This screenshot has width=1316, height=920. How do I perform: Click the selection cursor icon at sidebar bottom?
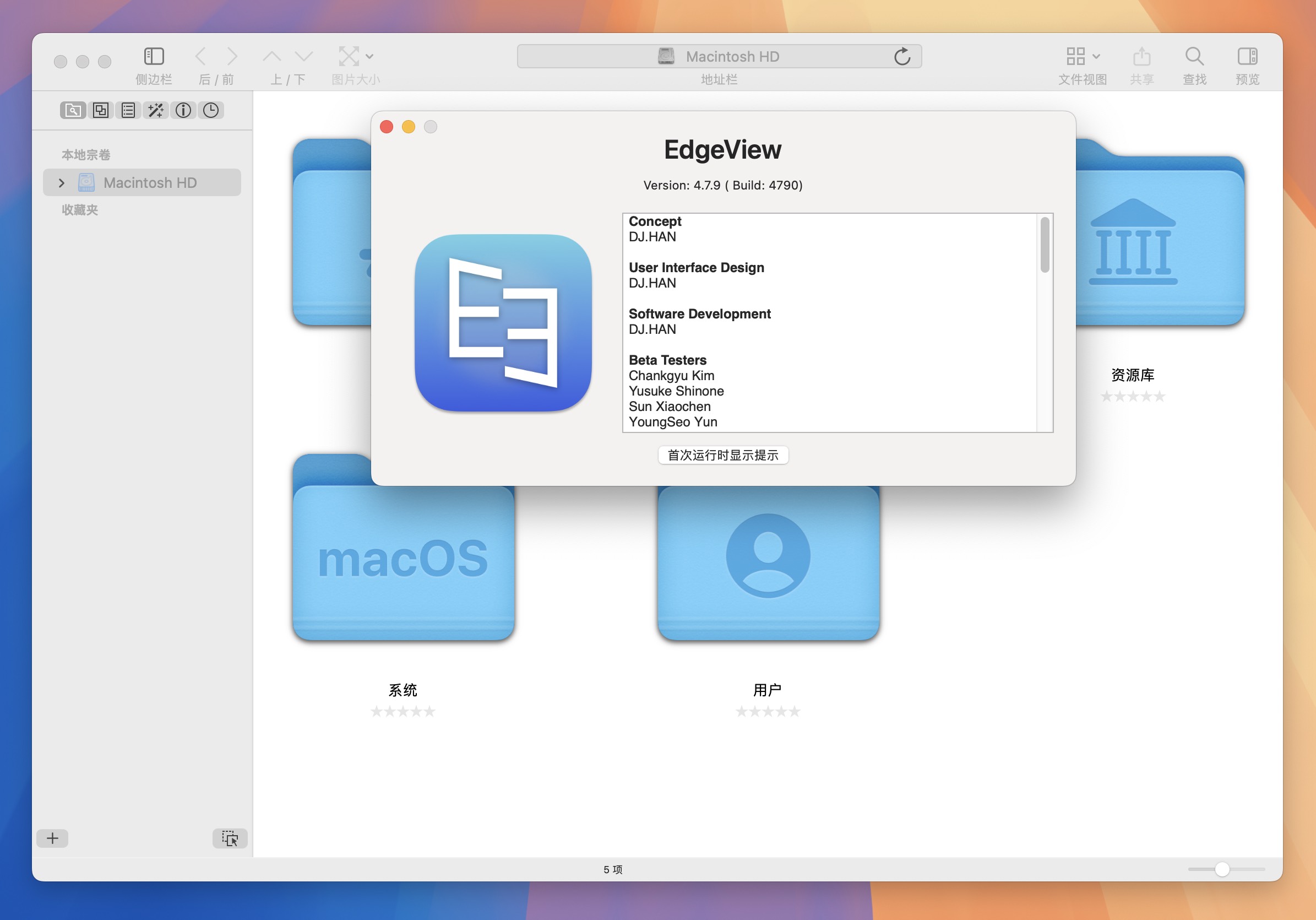point(230,838)
